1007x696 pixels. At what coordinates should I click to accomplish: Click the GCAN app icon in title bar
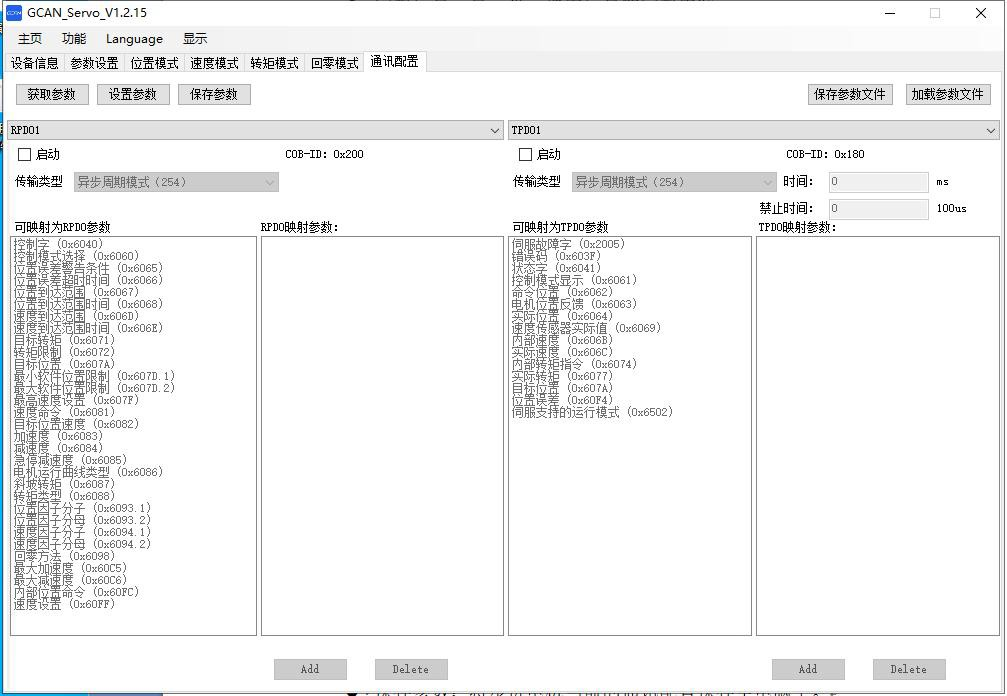[14, 13]
